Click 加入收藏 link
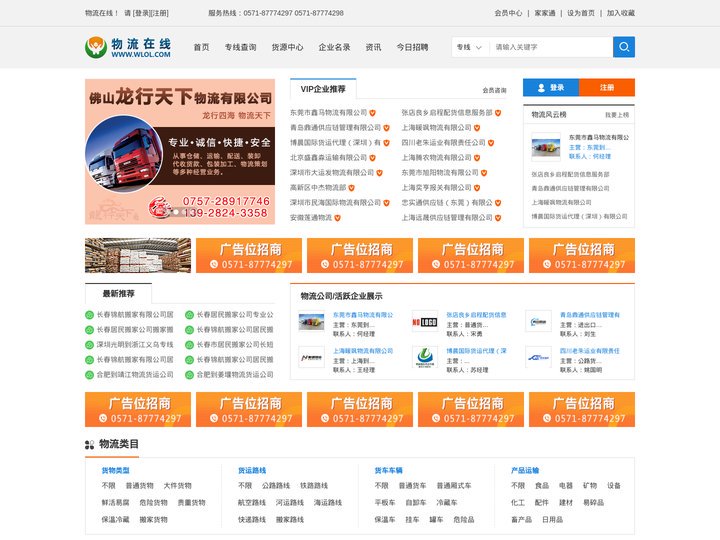Viewport: 720px width, 540px height. pyautogui.click(x=620, y=13)
